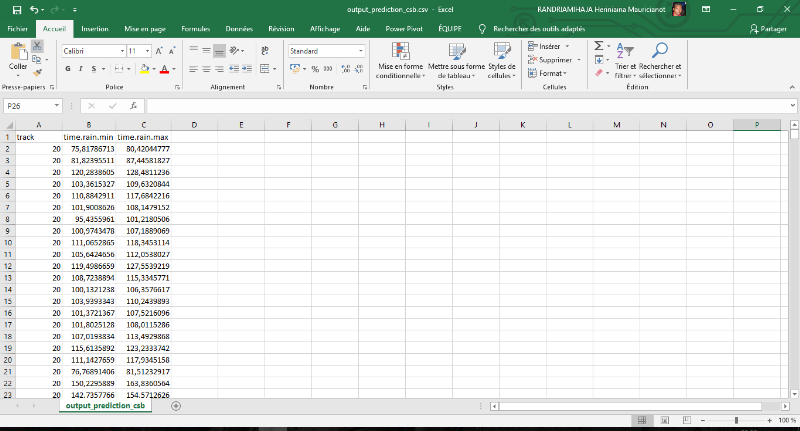The width and height of the screenshot is (800, 431).
Task: Click the insert function fx icon
Action: 133,105
